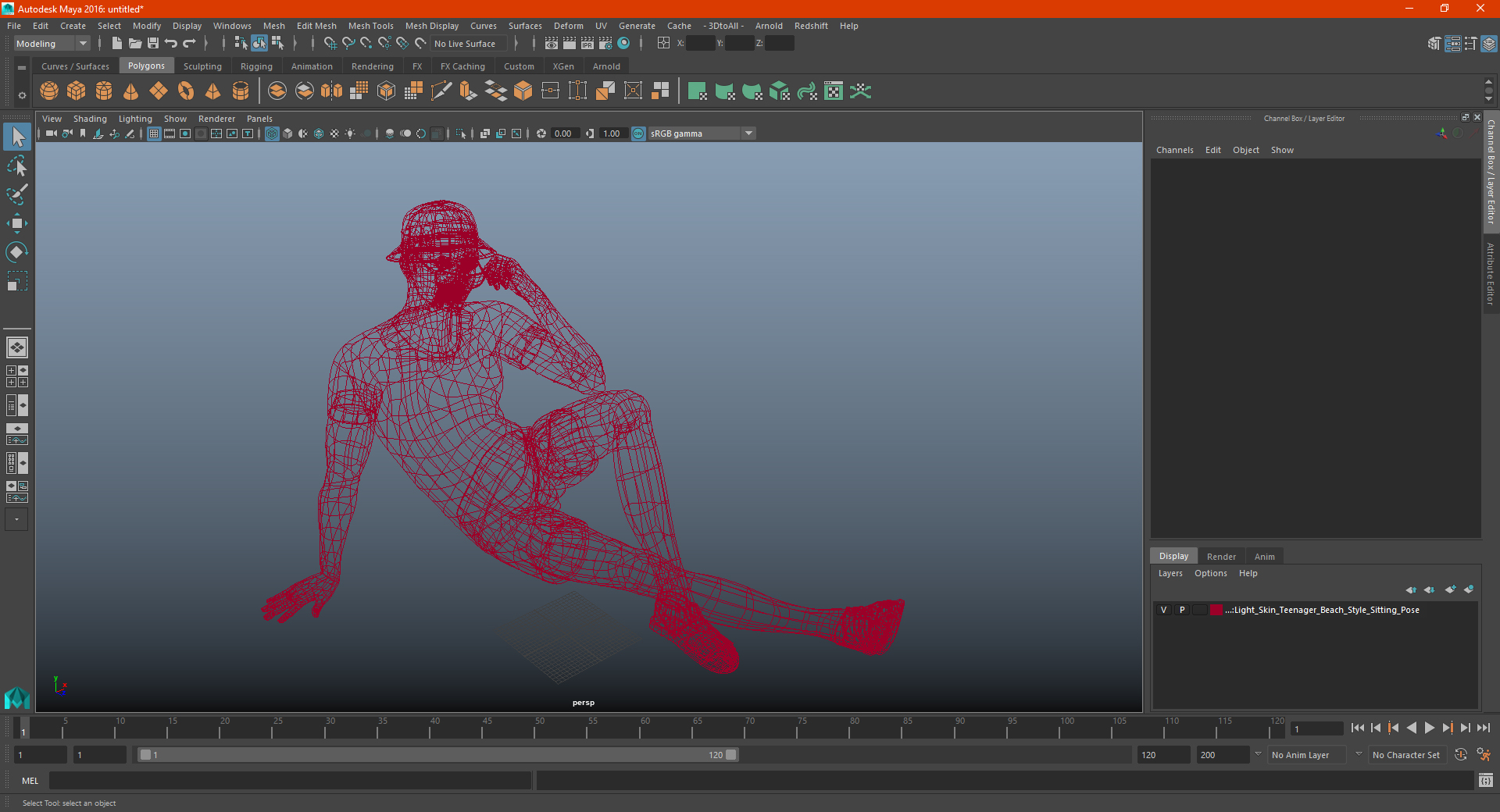Click the red layer color swatch
This screenshot has height=812, width=1500.
pyautogui.click(x=1216, y=610)
